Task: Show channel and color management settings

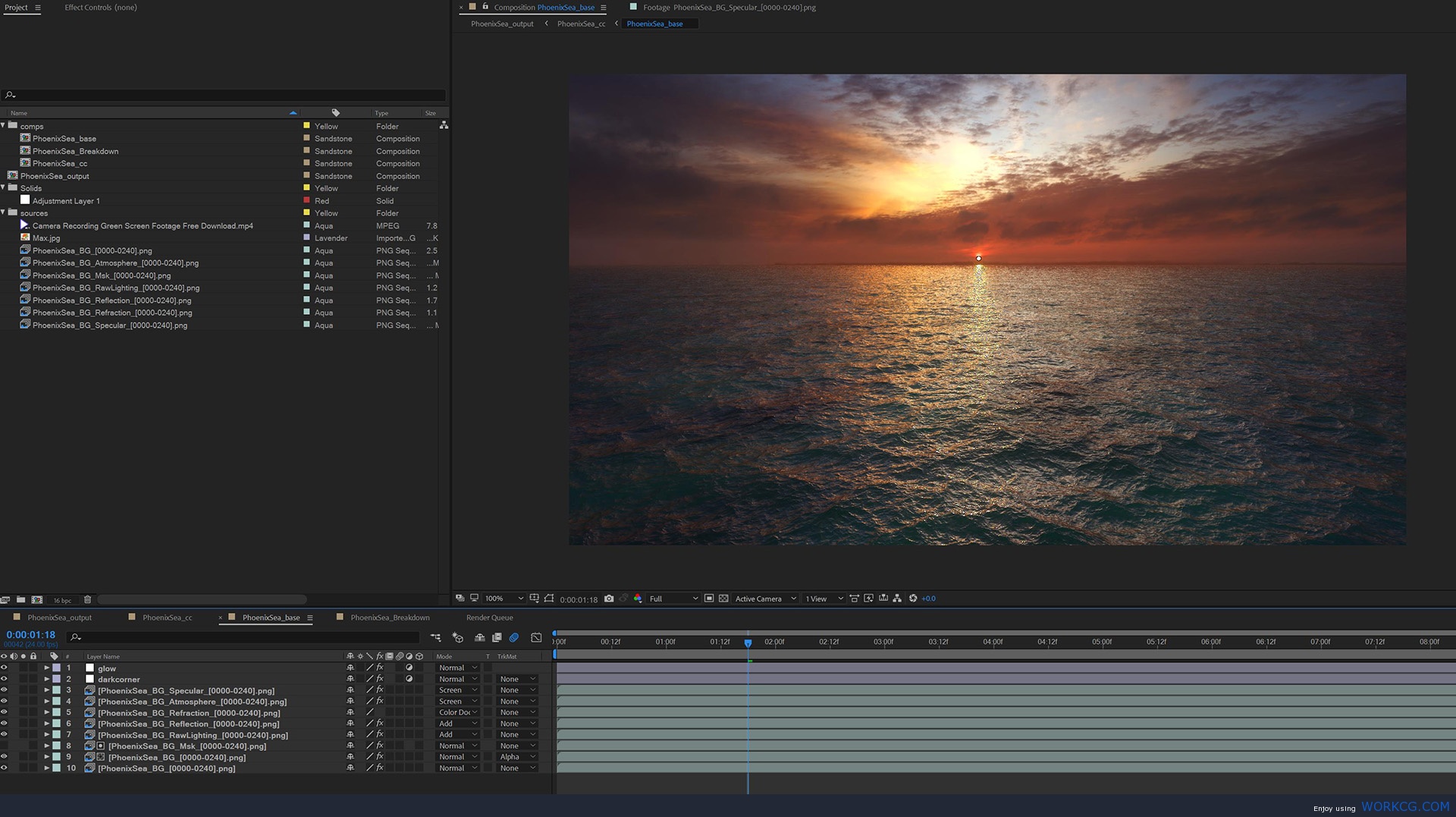Action: click(x=637, y=599)
